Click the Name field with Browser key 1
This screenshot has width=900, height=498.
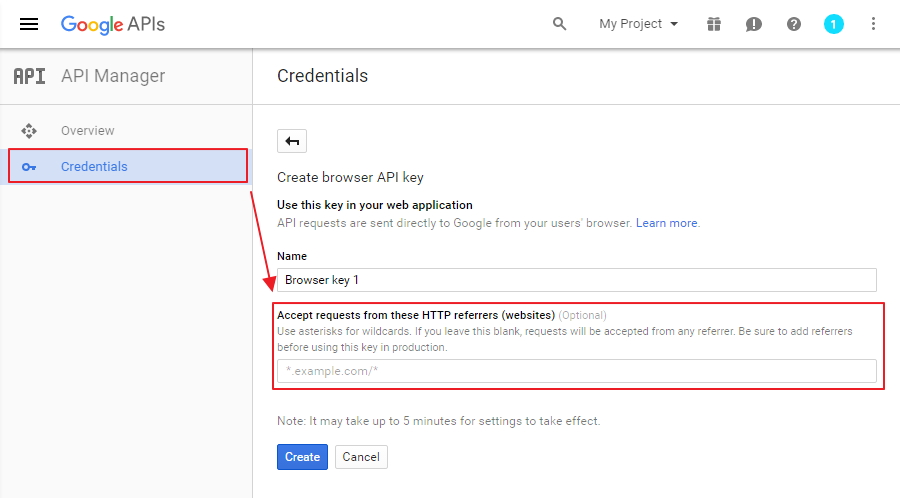[x=577, y=280]
